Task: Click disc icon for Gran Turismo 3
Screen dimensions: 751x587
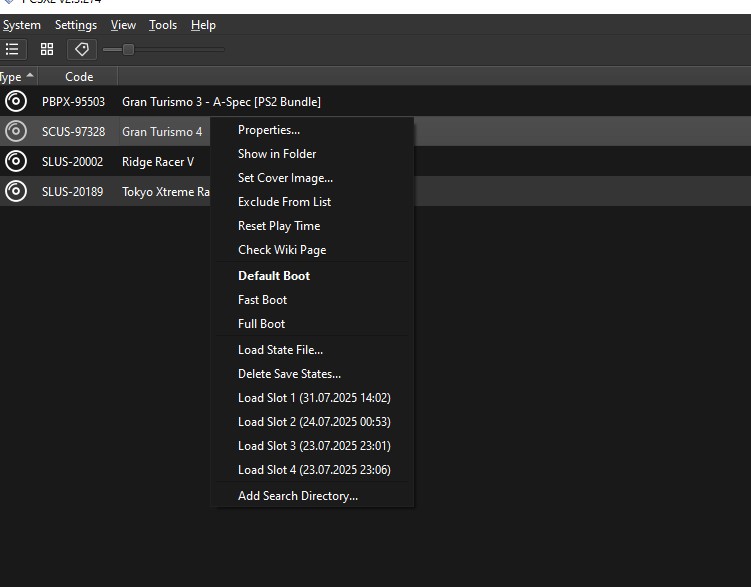Action: [16, 101]
